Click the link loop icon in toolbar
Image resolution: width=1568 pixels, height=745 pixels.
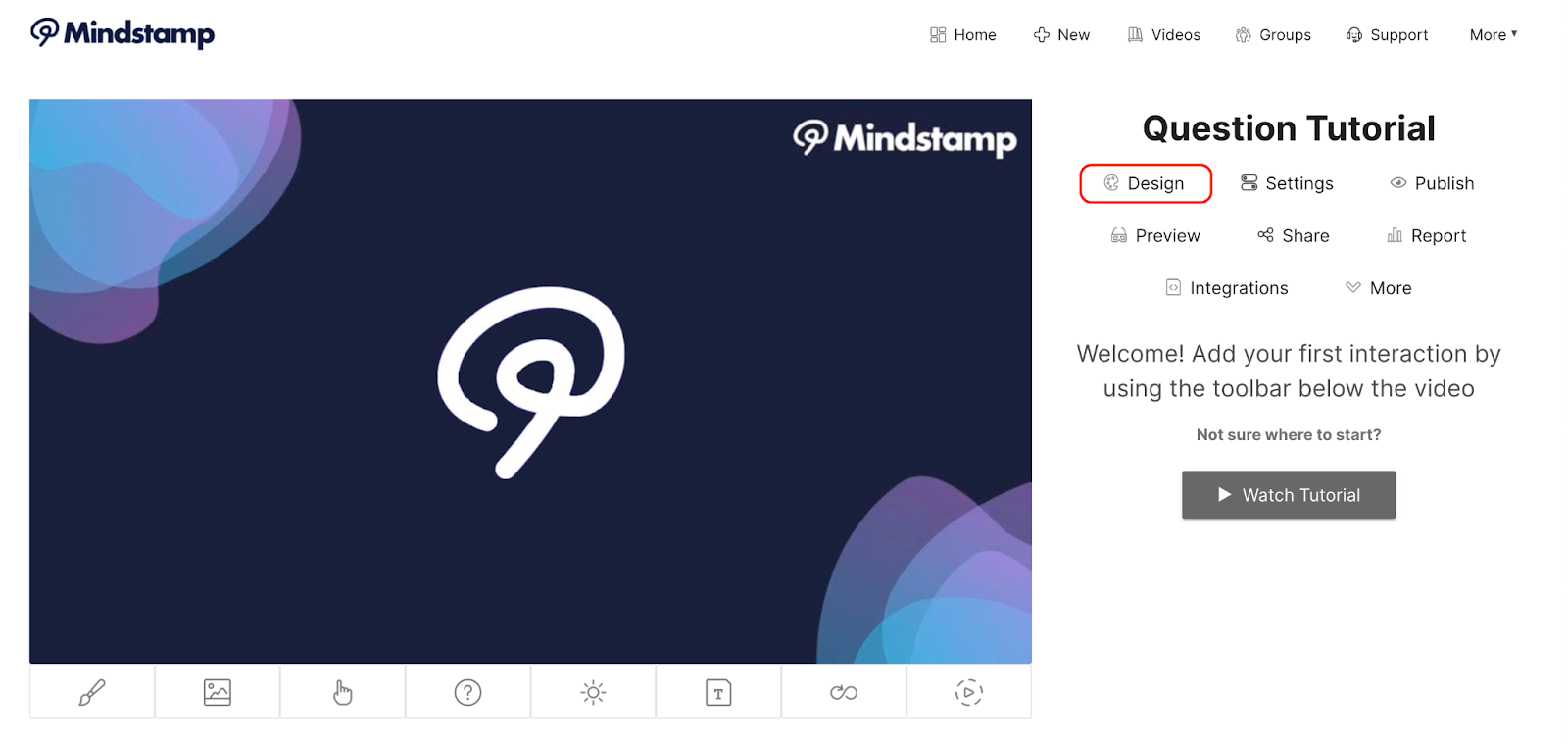844,692
